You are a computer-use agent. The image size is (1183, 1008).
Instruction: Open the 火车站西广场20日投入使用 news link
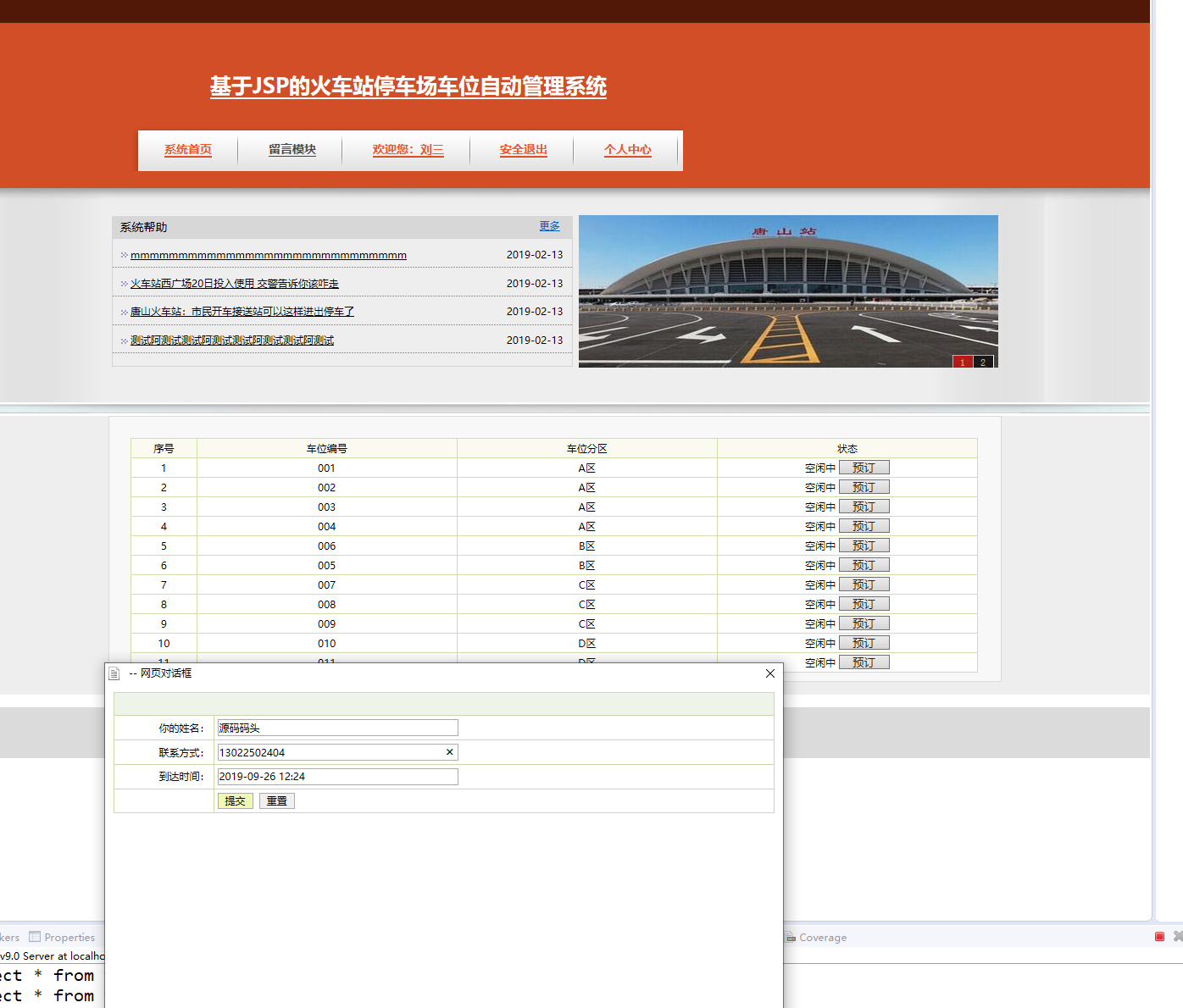tap(234, 284)
